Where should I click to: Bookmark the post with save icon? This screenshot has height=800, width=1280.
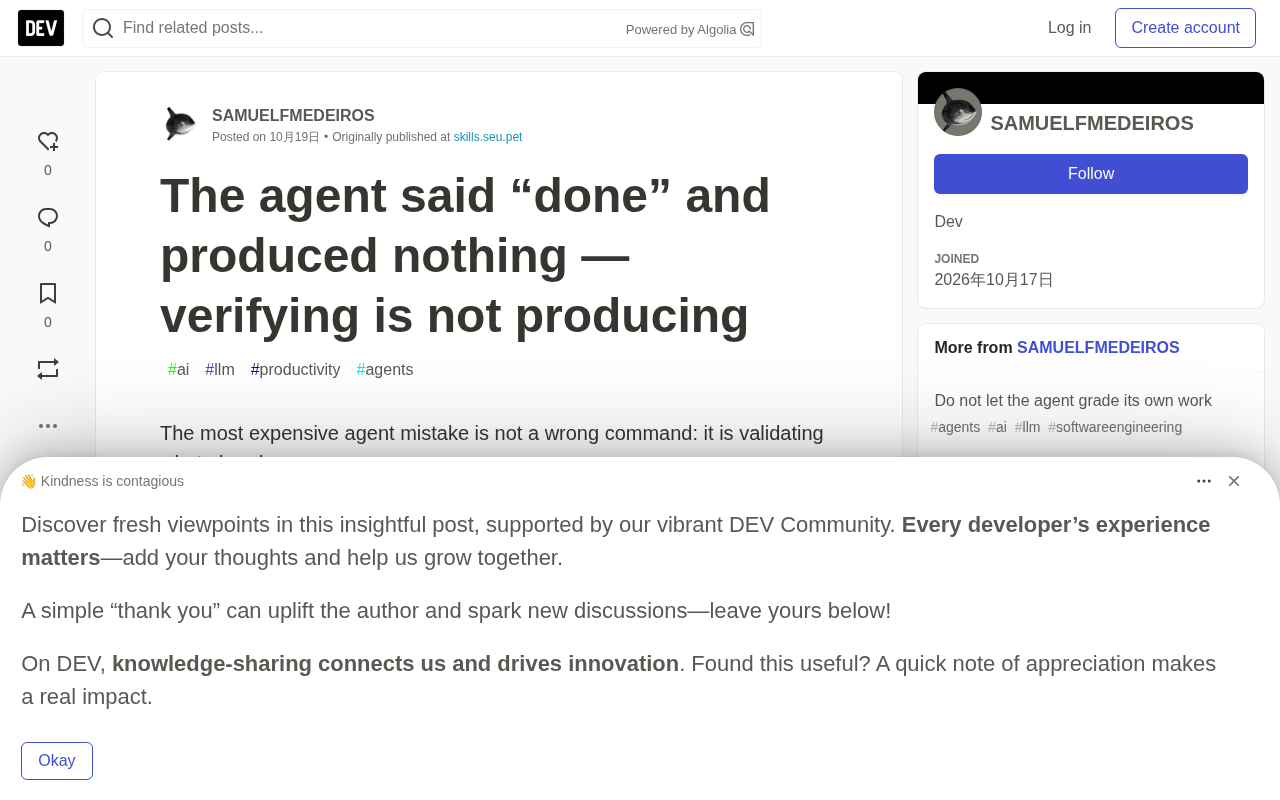pos(48,294)
